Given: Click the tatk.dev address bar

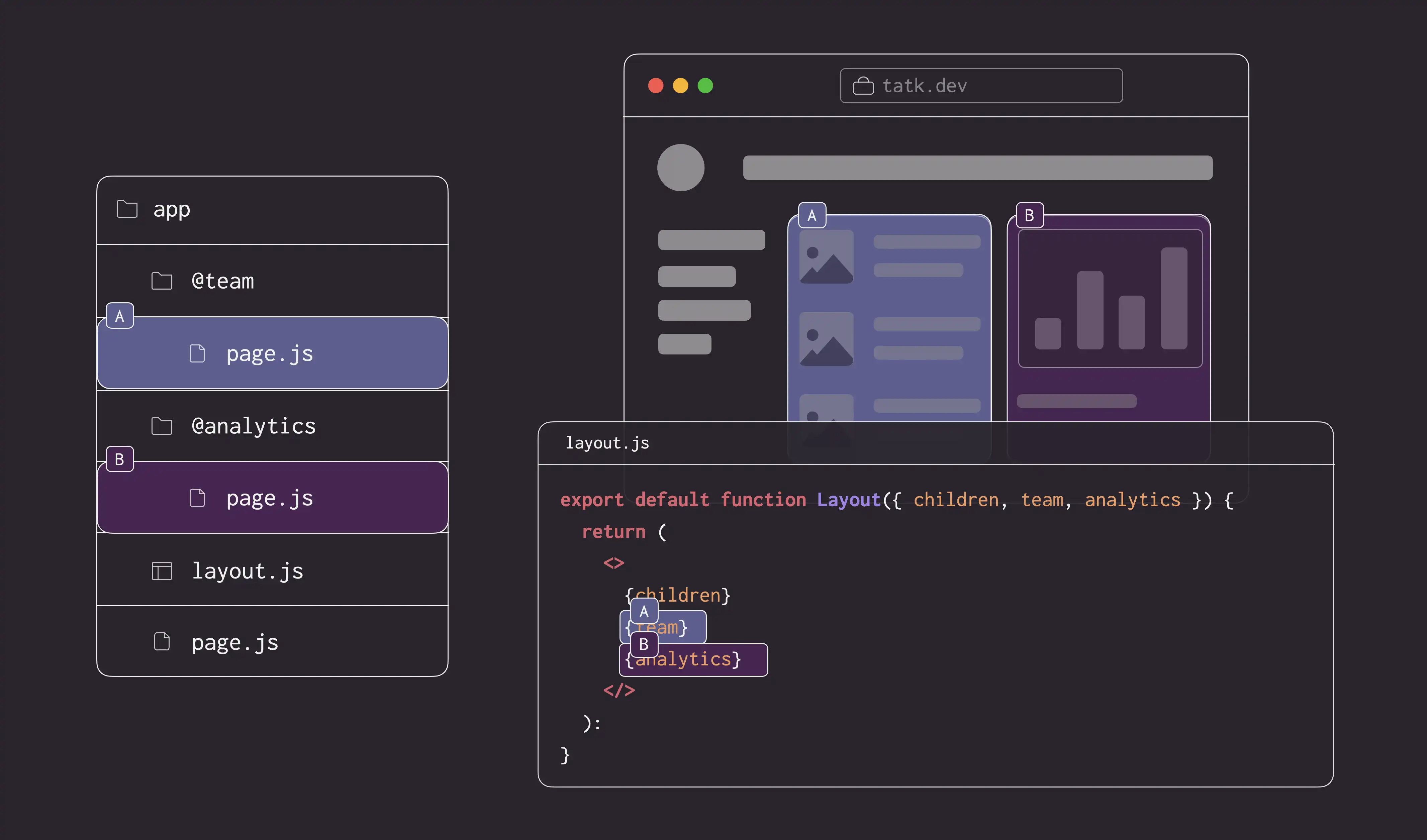Looking at the screenshot, I should (x=981, y=86).
